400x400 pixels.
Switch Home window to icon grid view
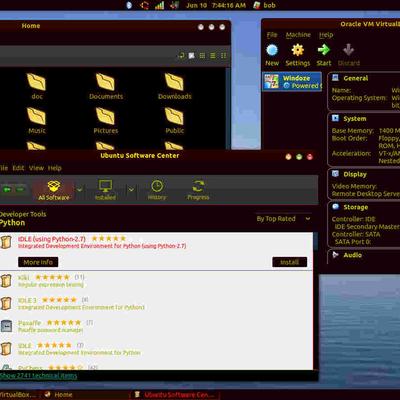pyautogui.click(x=202, y=56)
